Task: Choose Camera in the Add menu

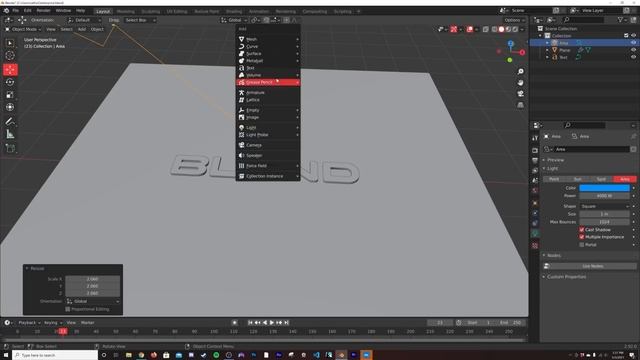Action: (268, 145)
